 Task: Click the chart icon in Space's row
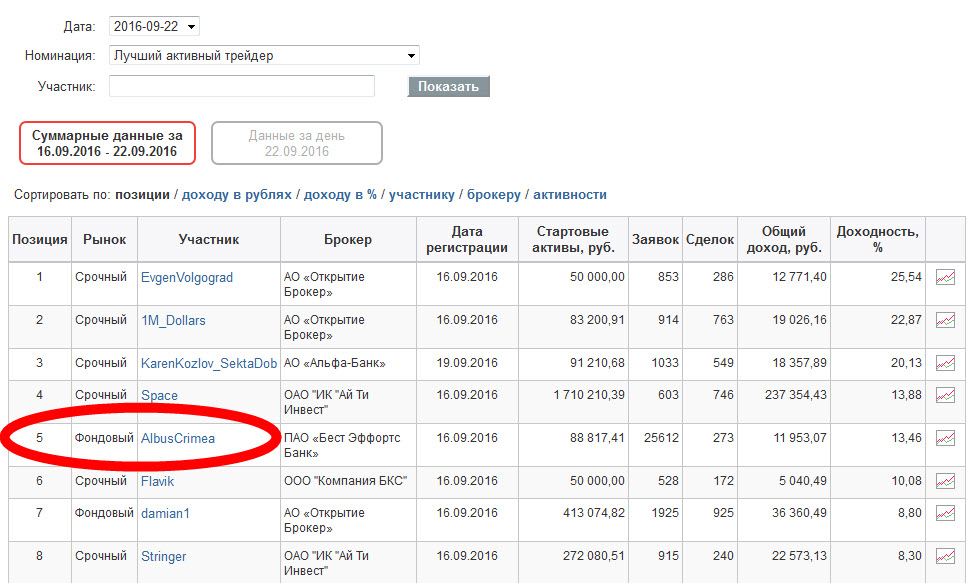click(945, 395)
